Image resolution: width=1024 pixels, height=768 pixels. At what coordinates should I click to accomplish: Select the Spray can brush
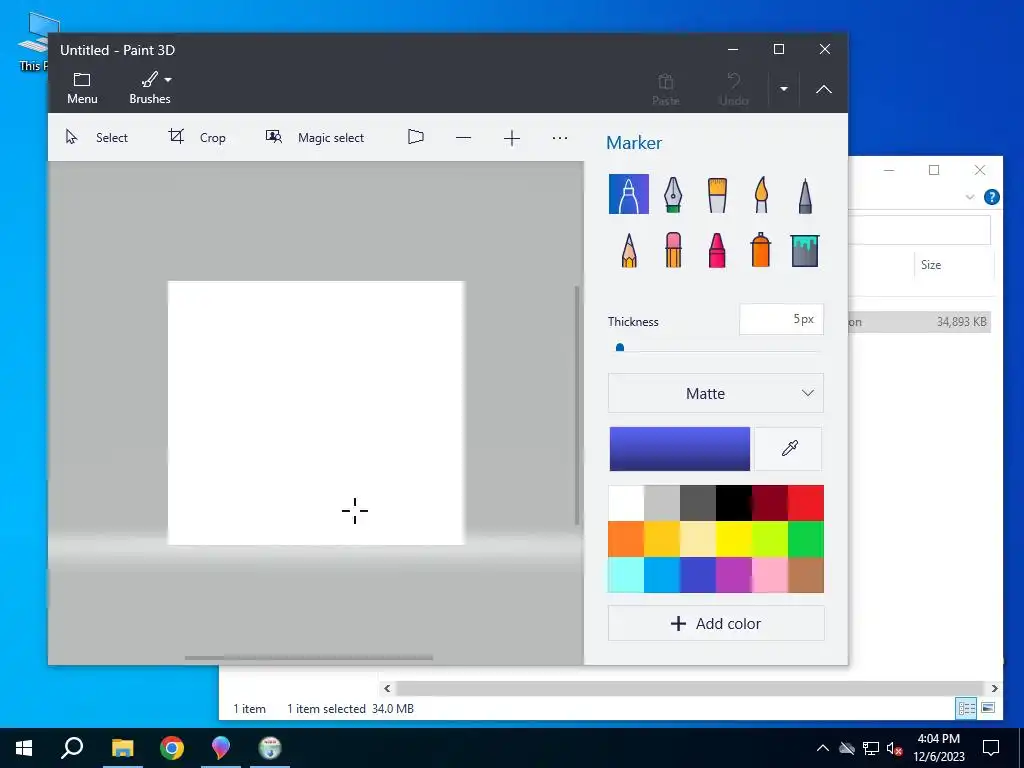[761, 249]
